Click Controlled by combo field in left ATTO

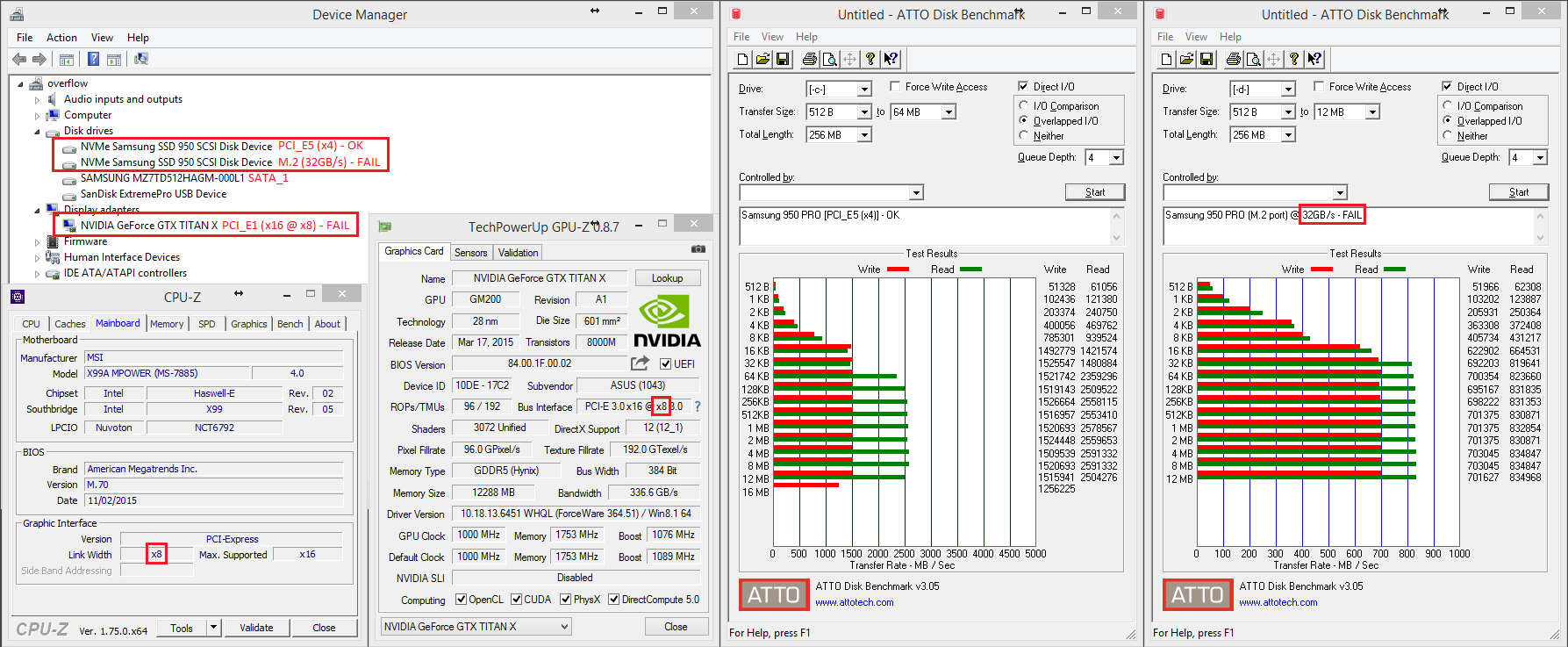tap(831, 192)
